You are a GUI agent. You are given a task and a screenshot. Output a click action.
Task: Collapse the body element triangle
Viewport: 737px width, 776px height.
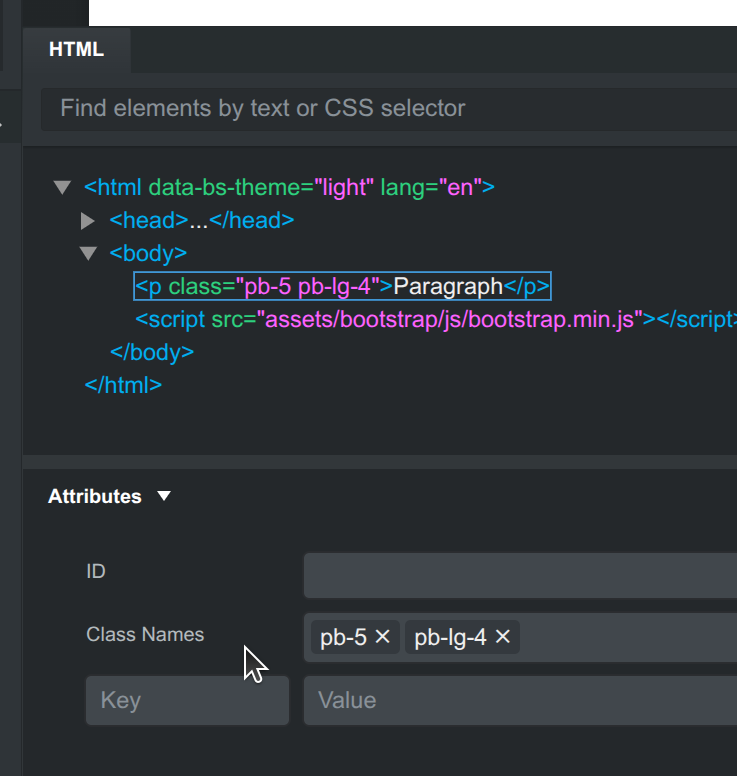[88, 254]
